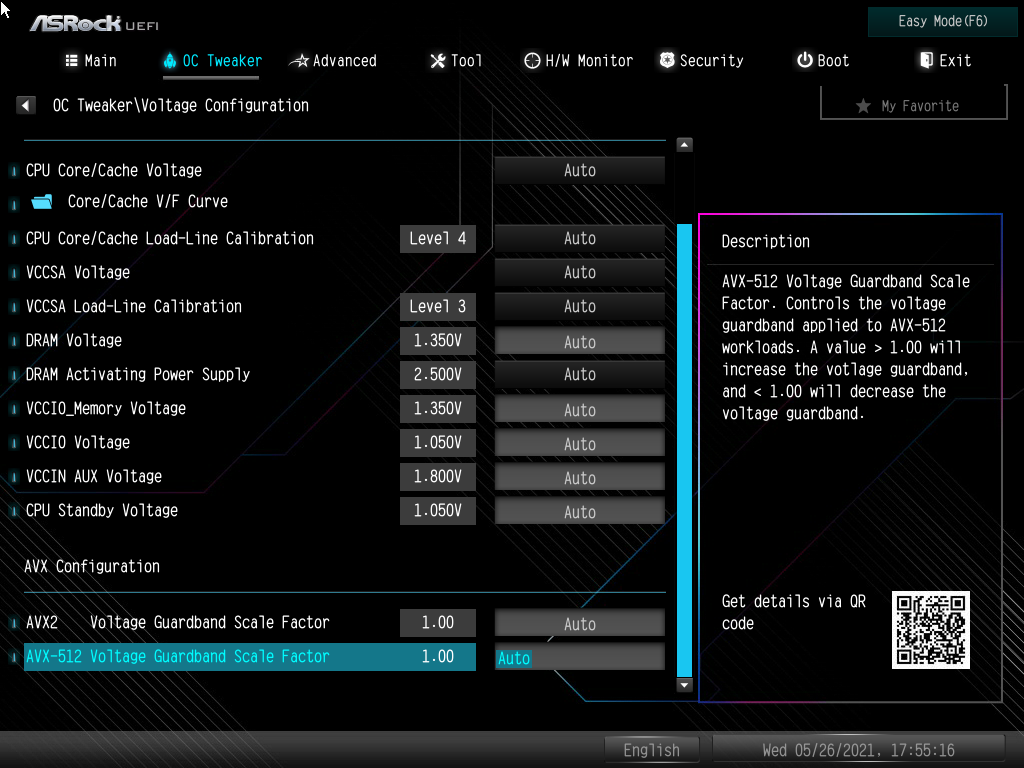Open the DRAM Voltage Auto dropdown
The width and height of the screenshot is (1024, 768).
[579, 340]
